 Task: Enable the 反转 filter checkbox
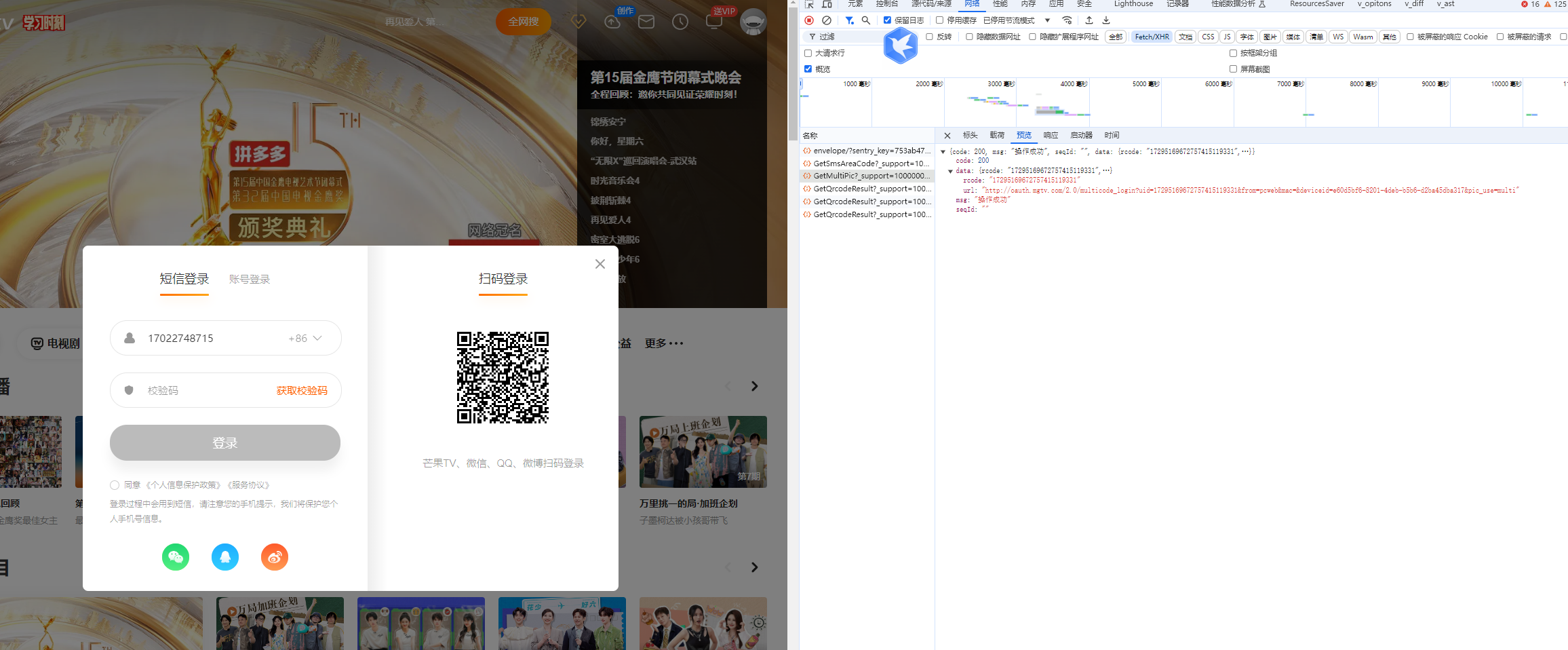[930, 37]
